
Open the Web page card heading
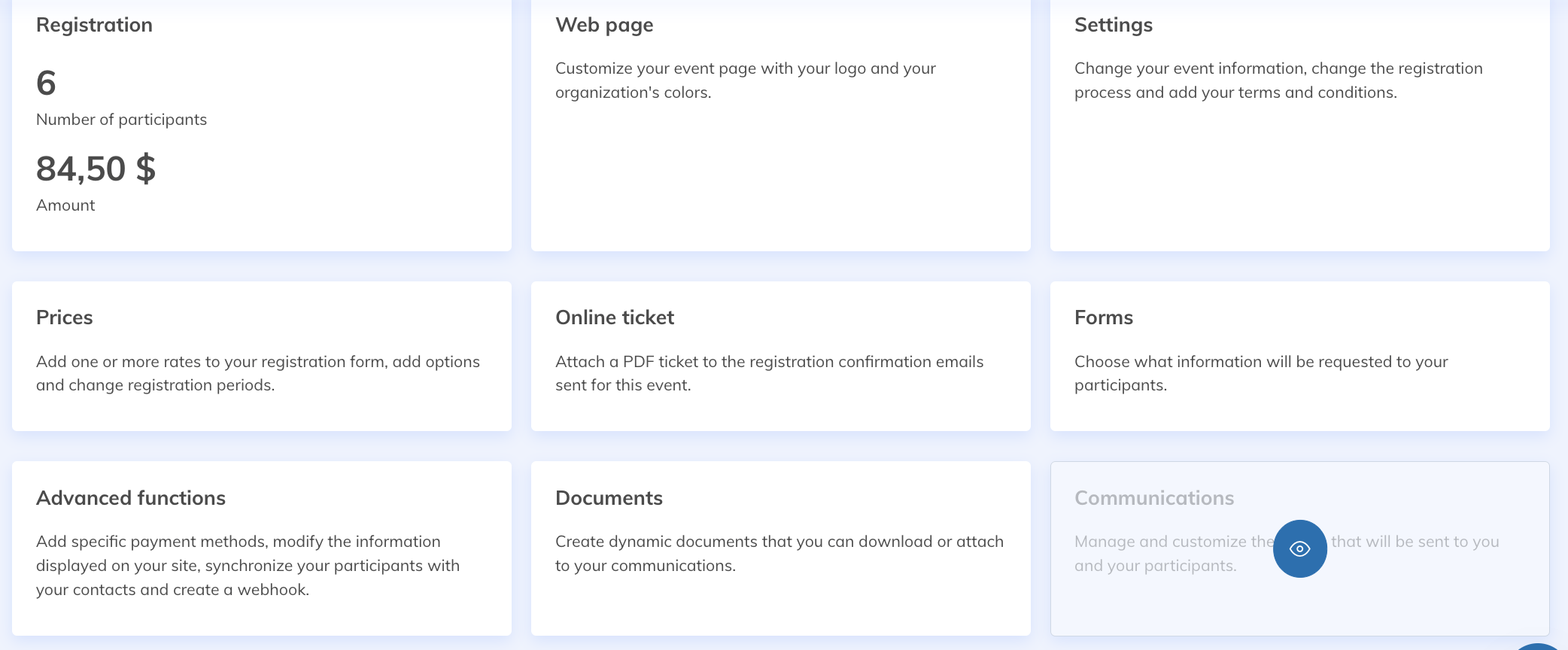pyautogui.click(x=603, y=25)
